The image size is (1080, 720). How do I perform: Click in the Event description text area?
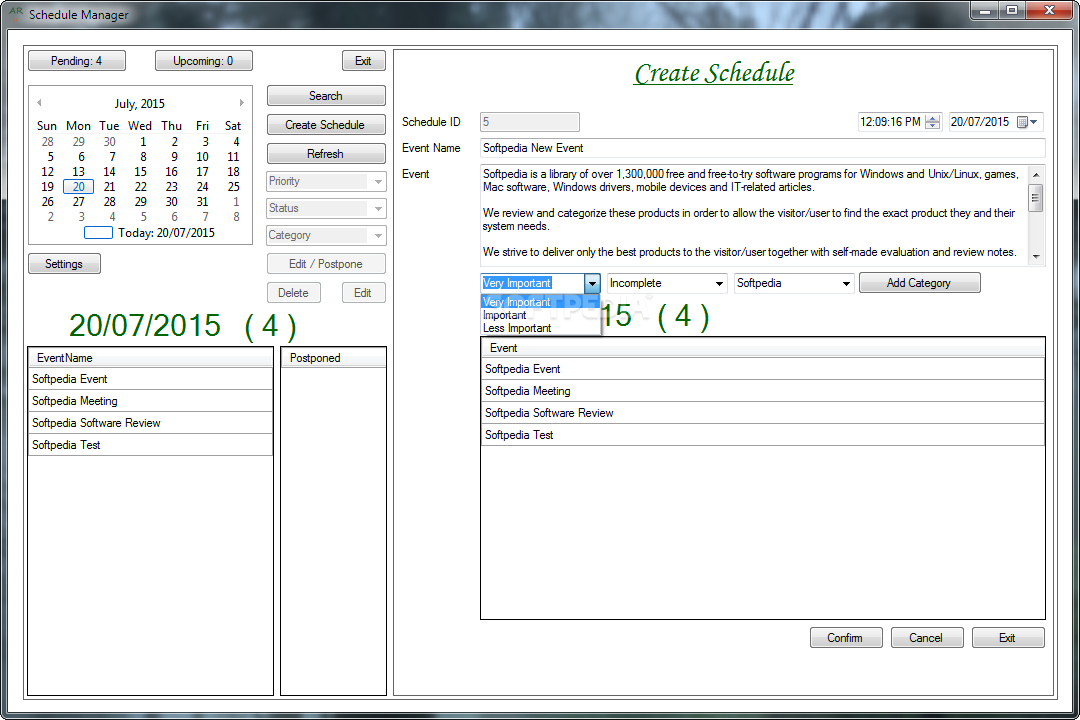point(754,214)
